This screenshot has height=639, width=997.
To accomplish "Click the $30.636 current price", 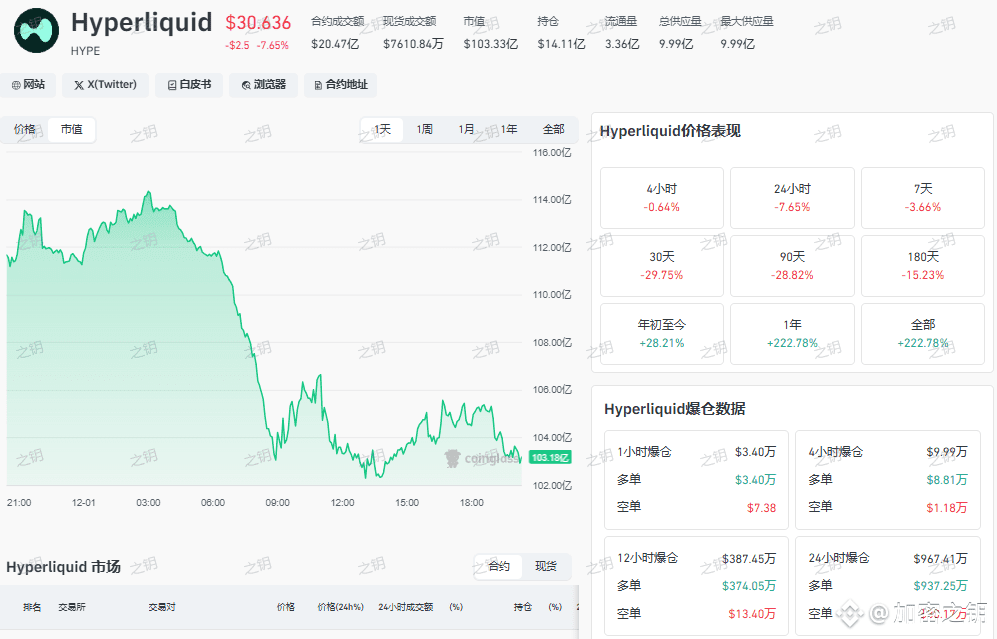I will pos(258,23).
